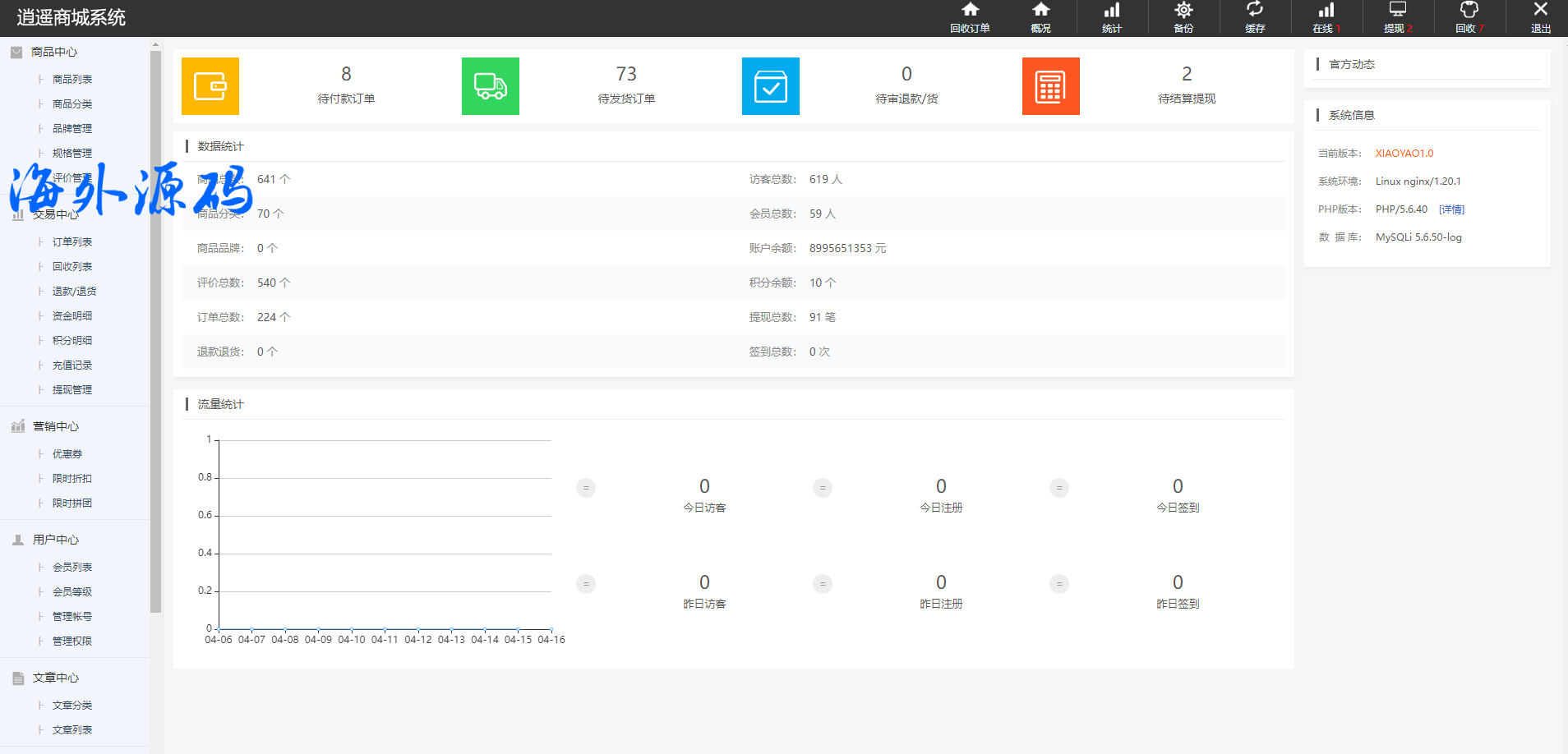
Task: Open the 提现 monitor icon
Action: [1397, 11]
